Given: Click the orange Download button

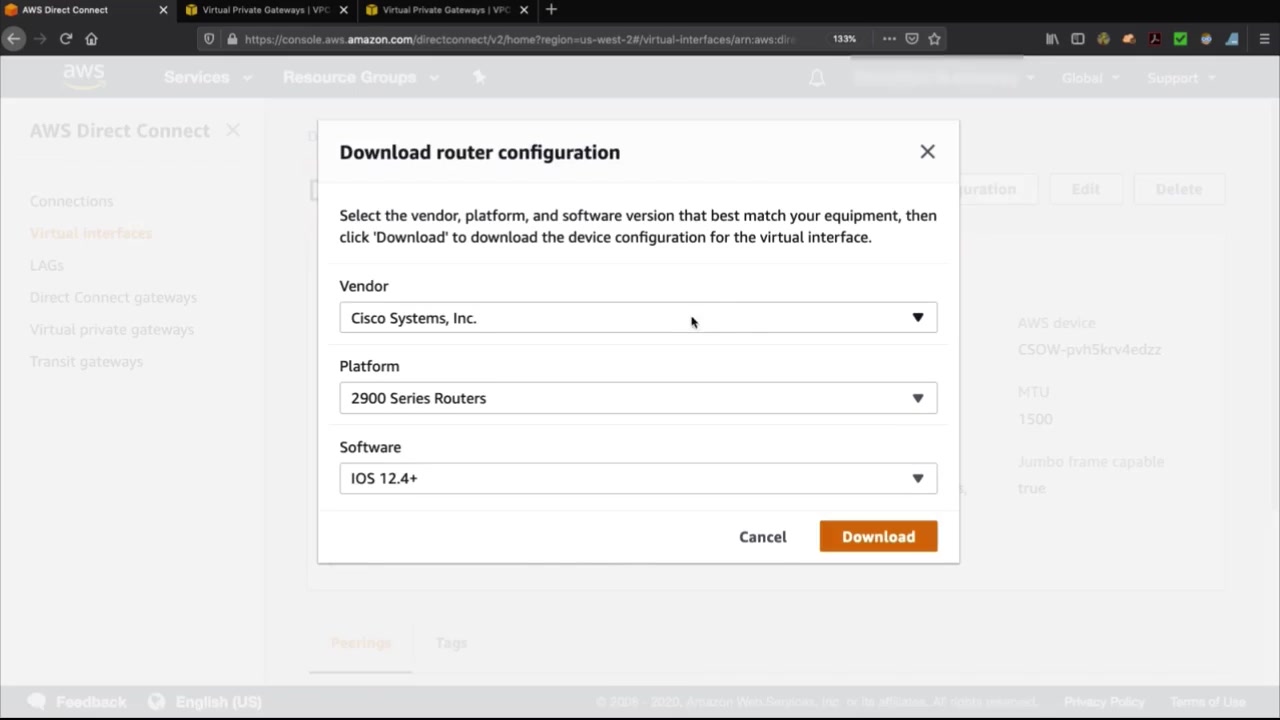Looking at the screenshot, I should coord(878,536).
